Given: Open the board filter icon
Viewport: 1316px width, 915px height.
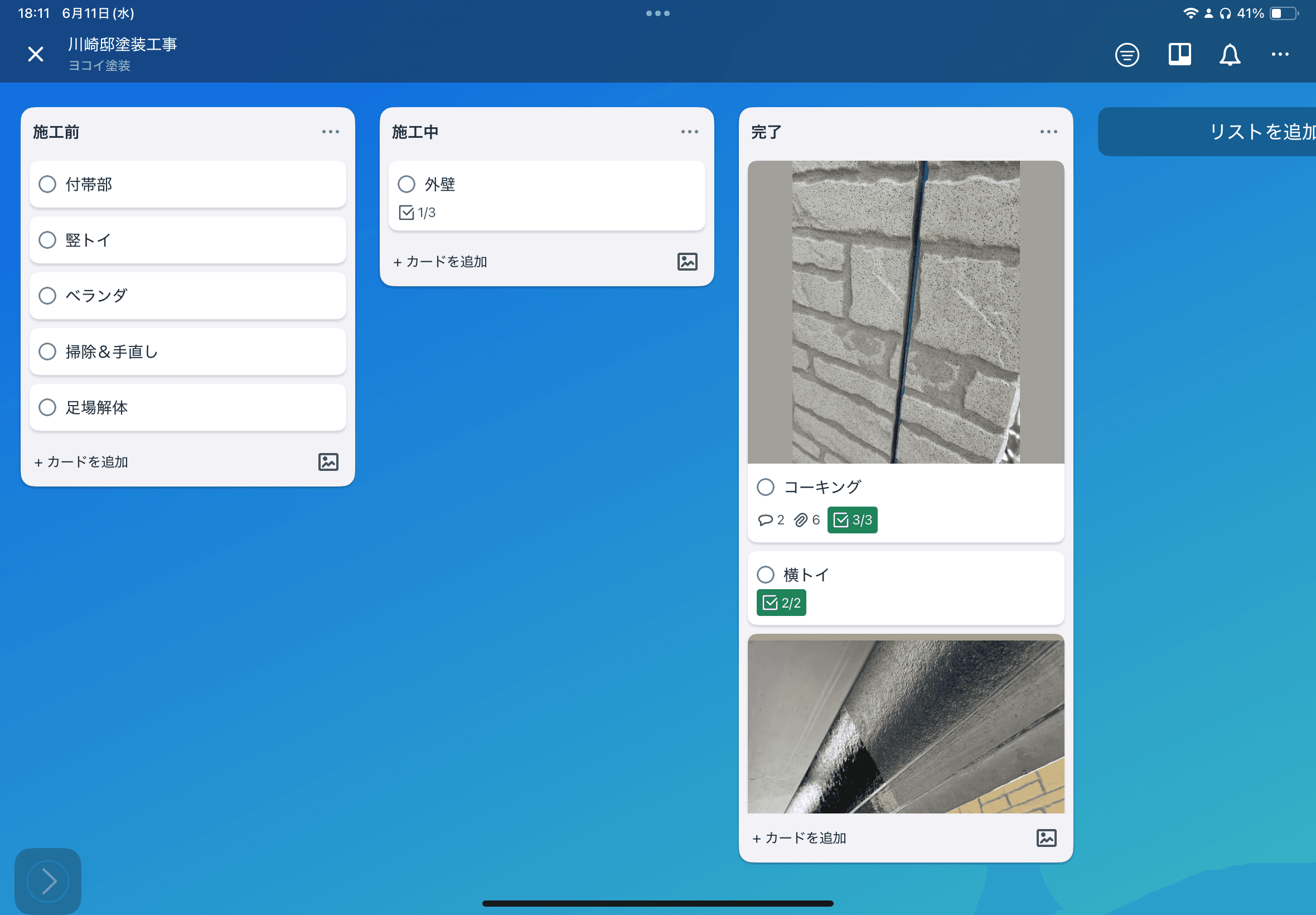Looking at the screenshot, I should tap(1126, 55).
